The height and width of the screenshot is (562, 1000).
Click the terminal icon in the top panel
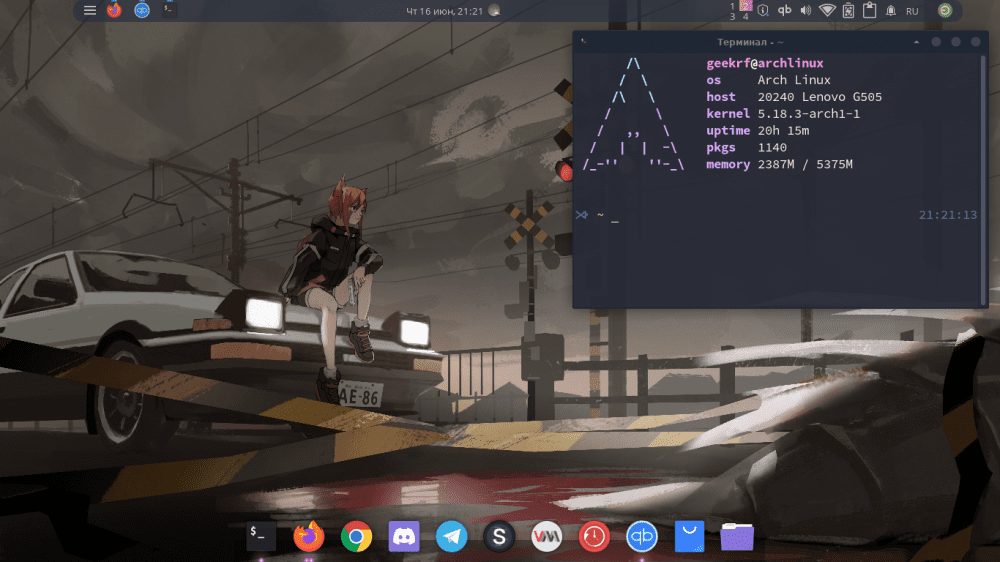click(x=169, y=10)
